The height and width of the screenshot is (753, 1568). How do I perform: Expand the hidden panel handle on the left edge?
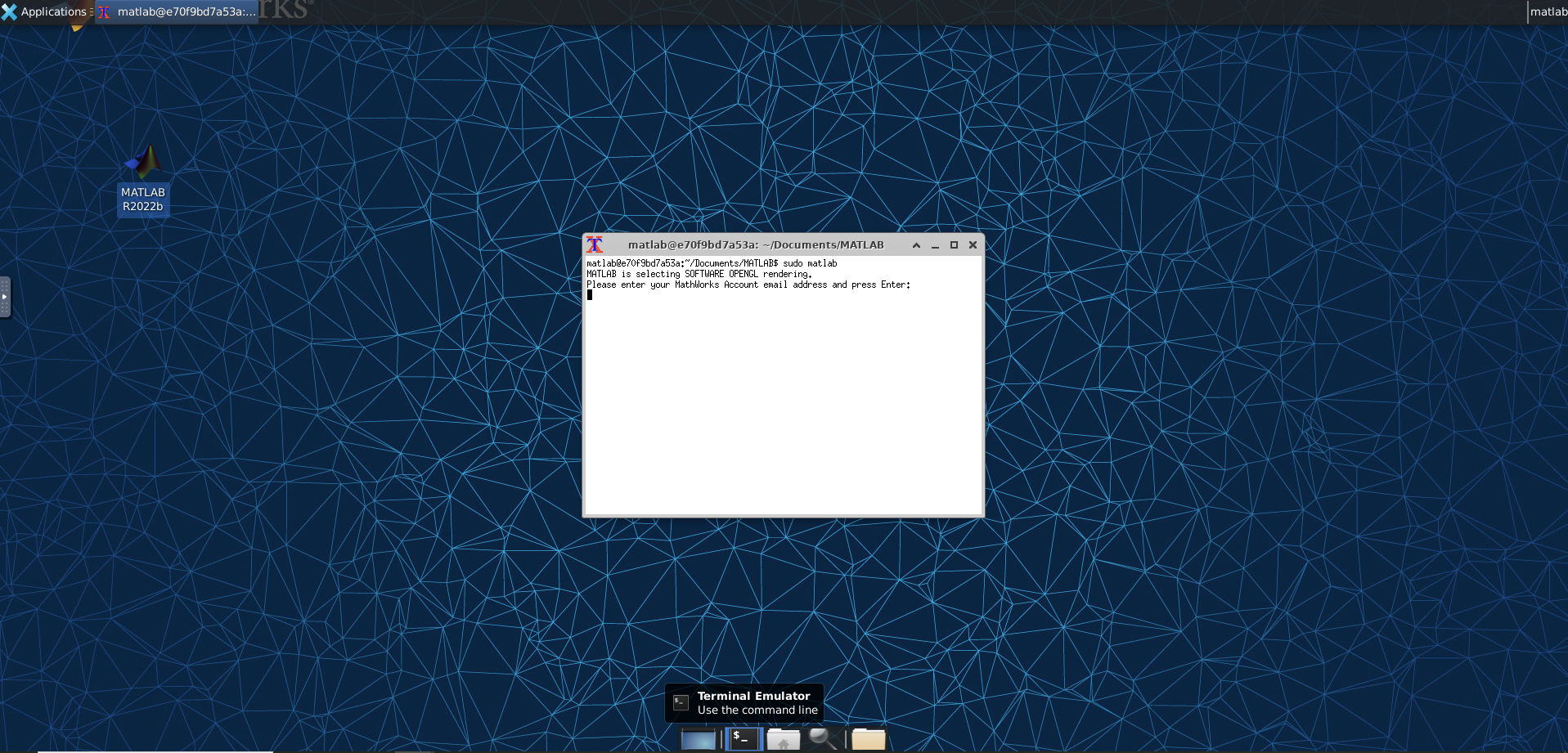pos(5,297)
